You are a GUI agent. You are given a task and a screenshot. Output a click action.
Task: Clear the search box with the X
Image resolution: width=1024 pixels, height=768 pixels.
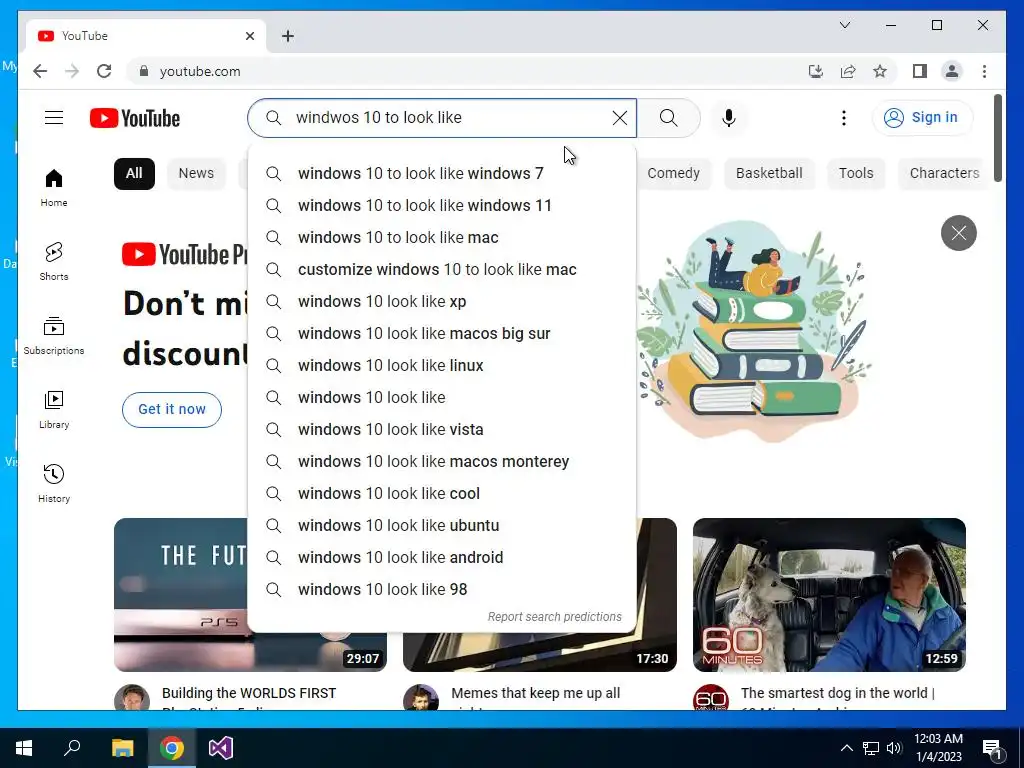pyautogui.click(x=619, y=118)
